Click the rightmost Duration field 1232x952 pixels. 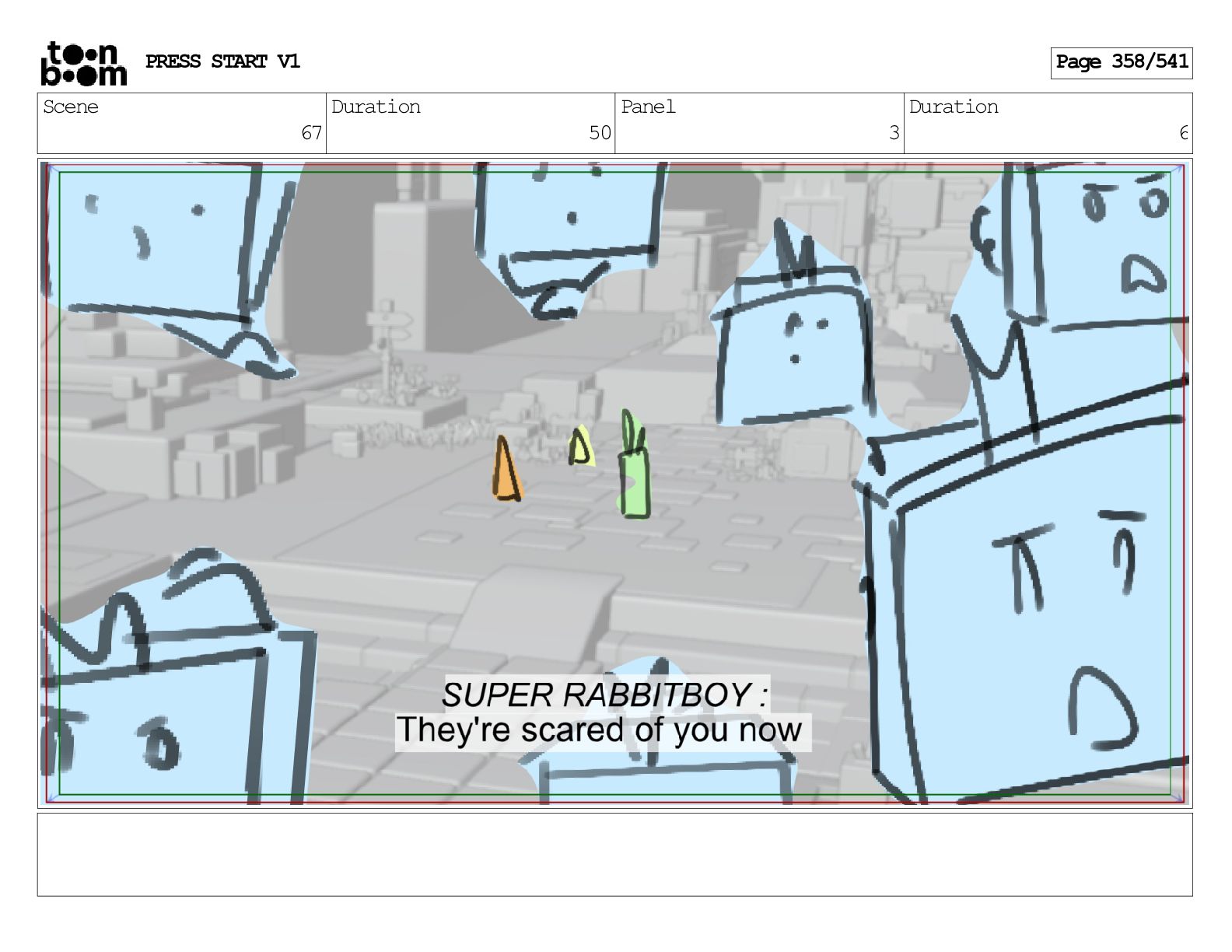click(x=1048, y=123)
